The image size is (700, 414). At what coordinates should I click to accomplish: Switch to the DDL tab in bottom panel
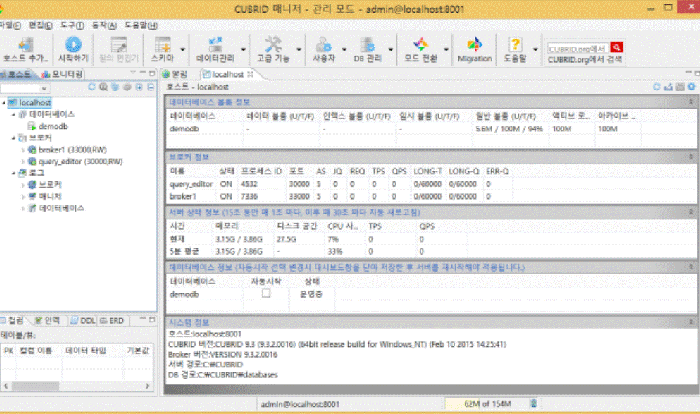click(x=83, y=321)
